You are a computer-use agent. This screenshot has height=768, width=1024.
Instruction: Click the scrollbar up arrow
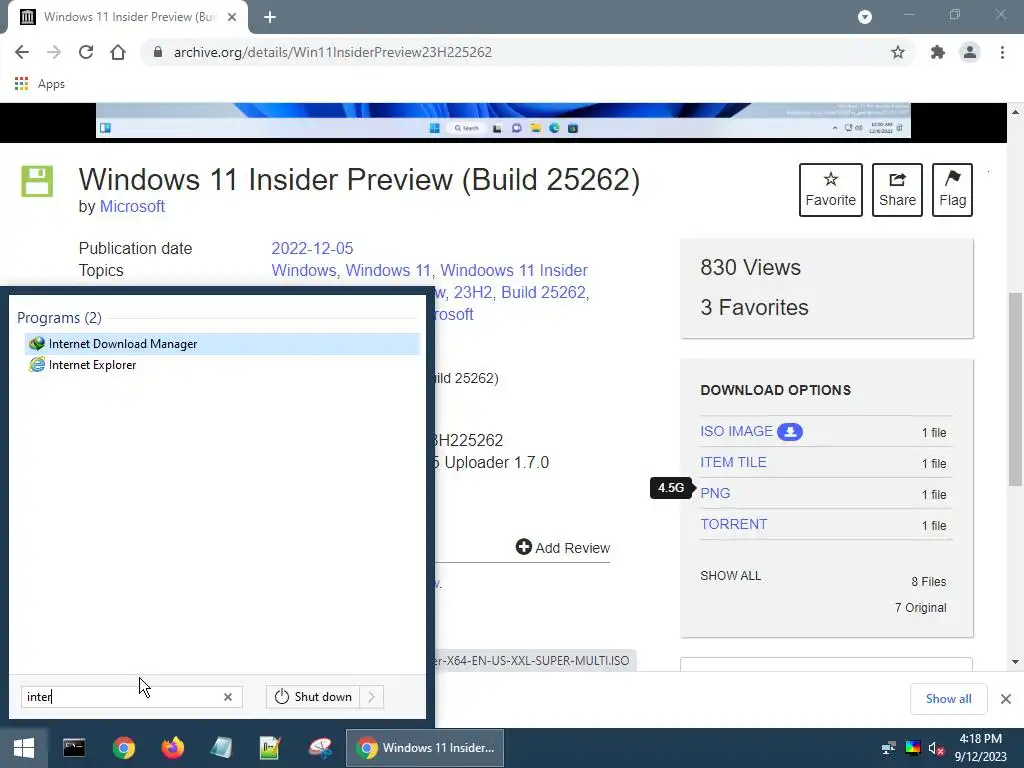coord(1015,112)
